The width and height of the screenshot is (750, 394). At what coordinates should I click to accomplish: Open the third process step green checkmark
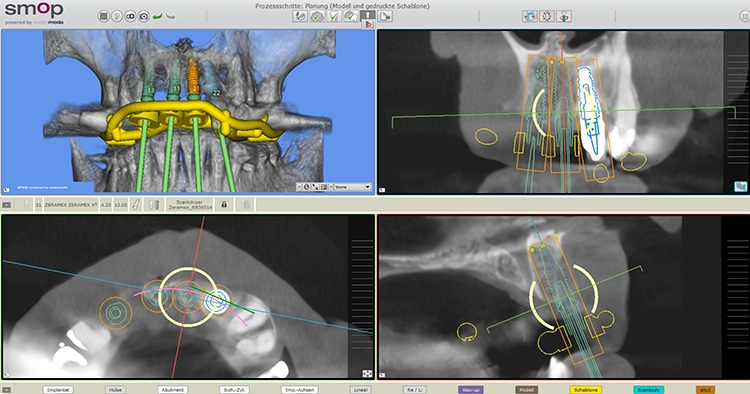[x=334, y=16]
